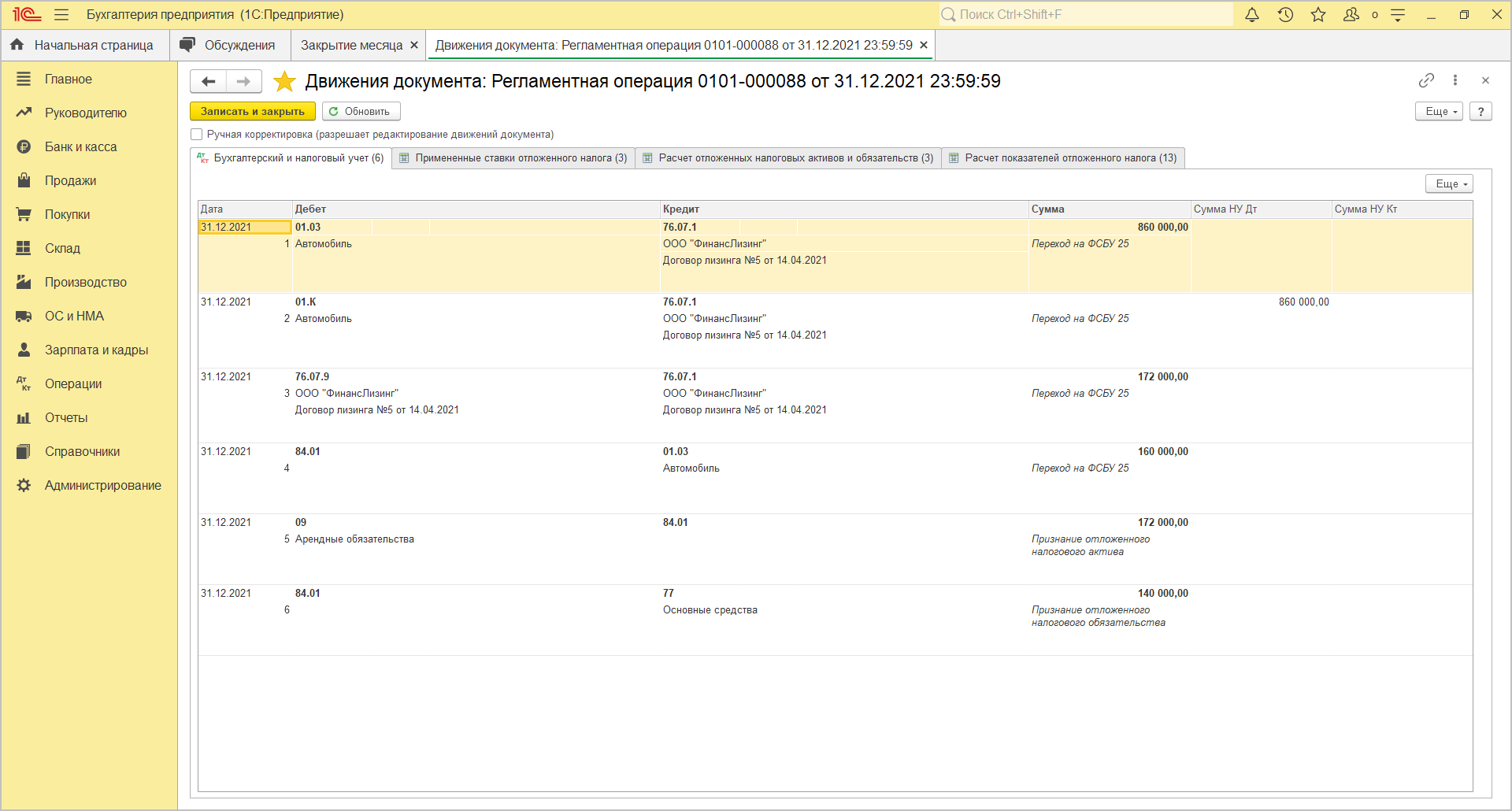
Task: Open Производство section
Action: [x=85, y=282]
